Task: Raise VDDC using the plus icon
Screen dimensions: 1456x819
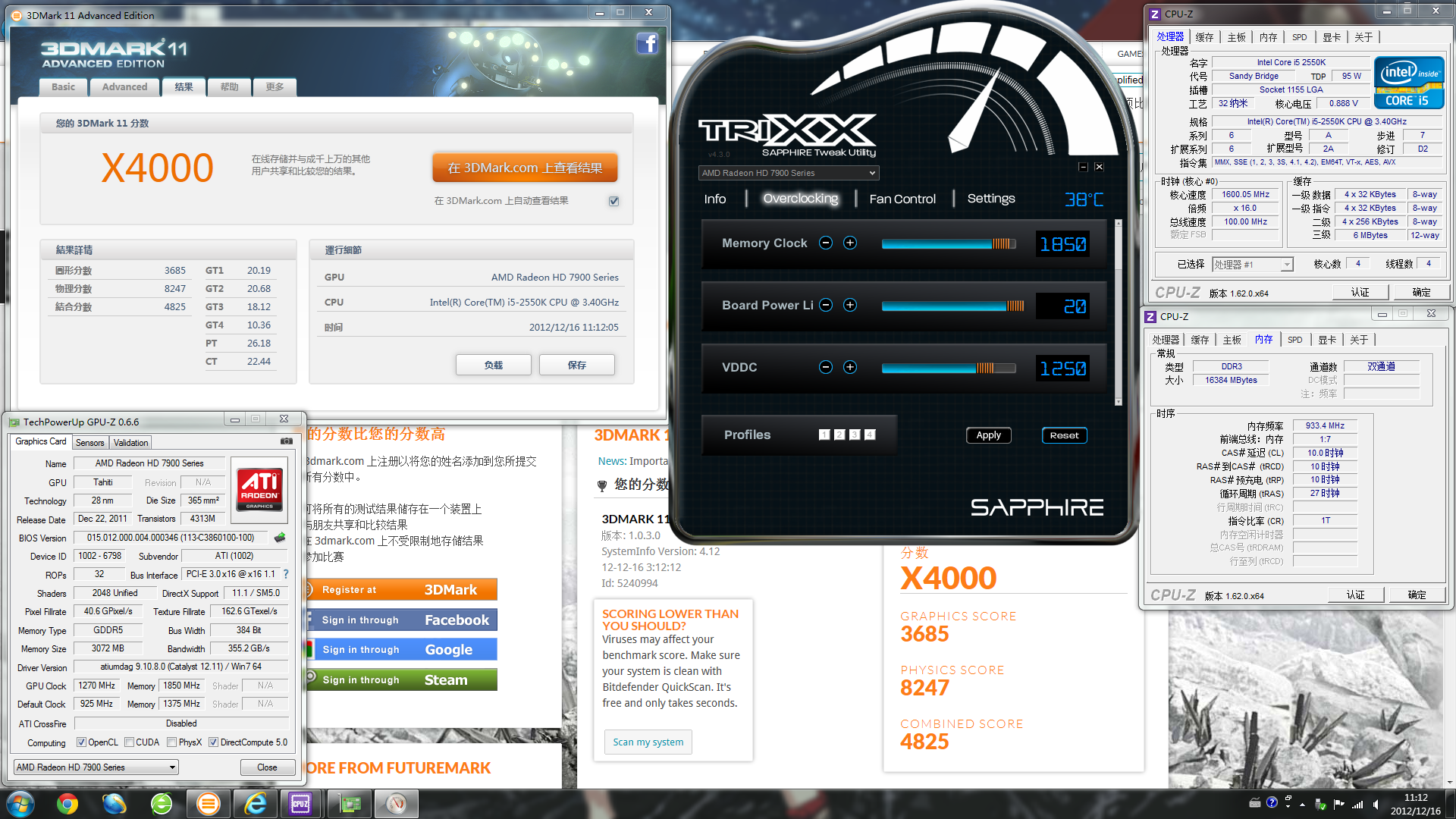Action: tap(850, 367)
